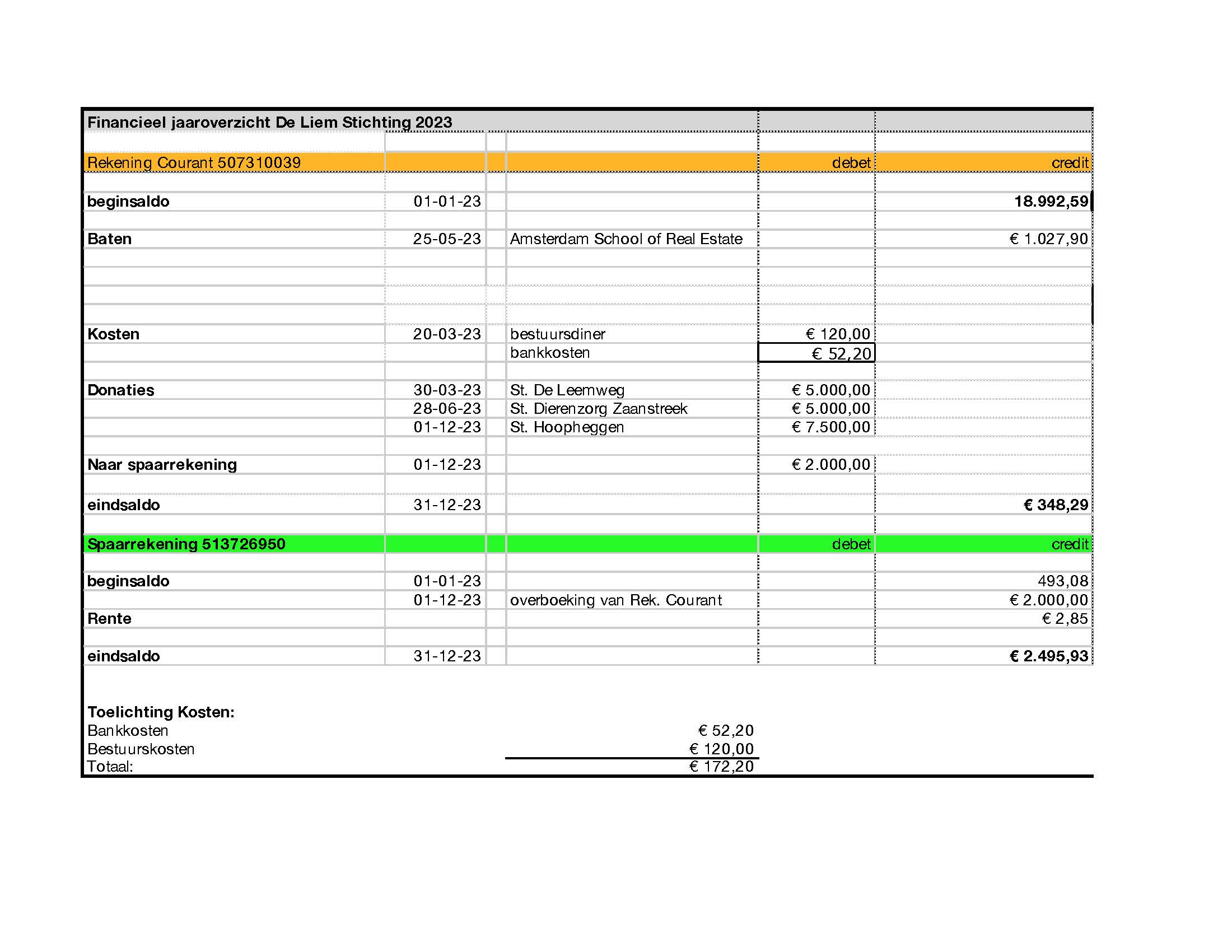Select the Rente € 2,85 credit amount
This screenshot has width=1232, height=952.
pyautogui.click(x=1064, y=618)
